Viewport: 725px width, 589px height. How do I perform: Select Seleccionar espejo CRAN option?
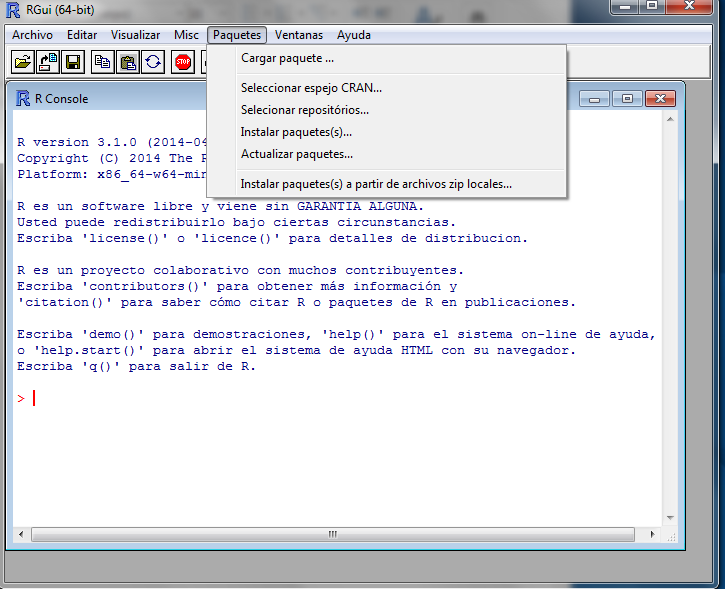coord(387,88)
